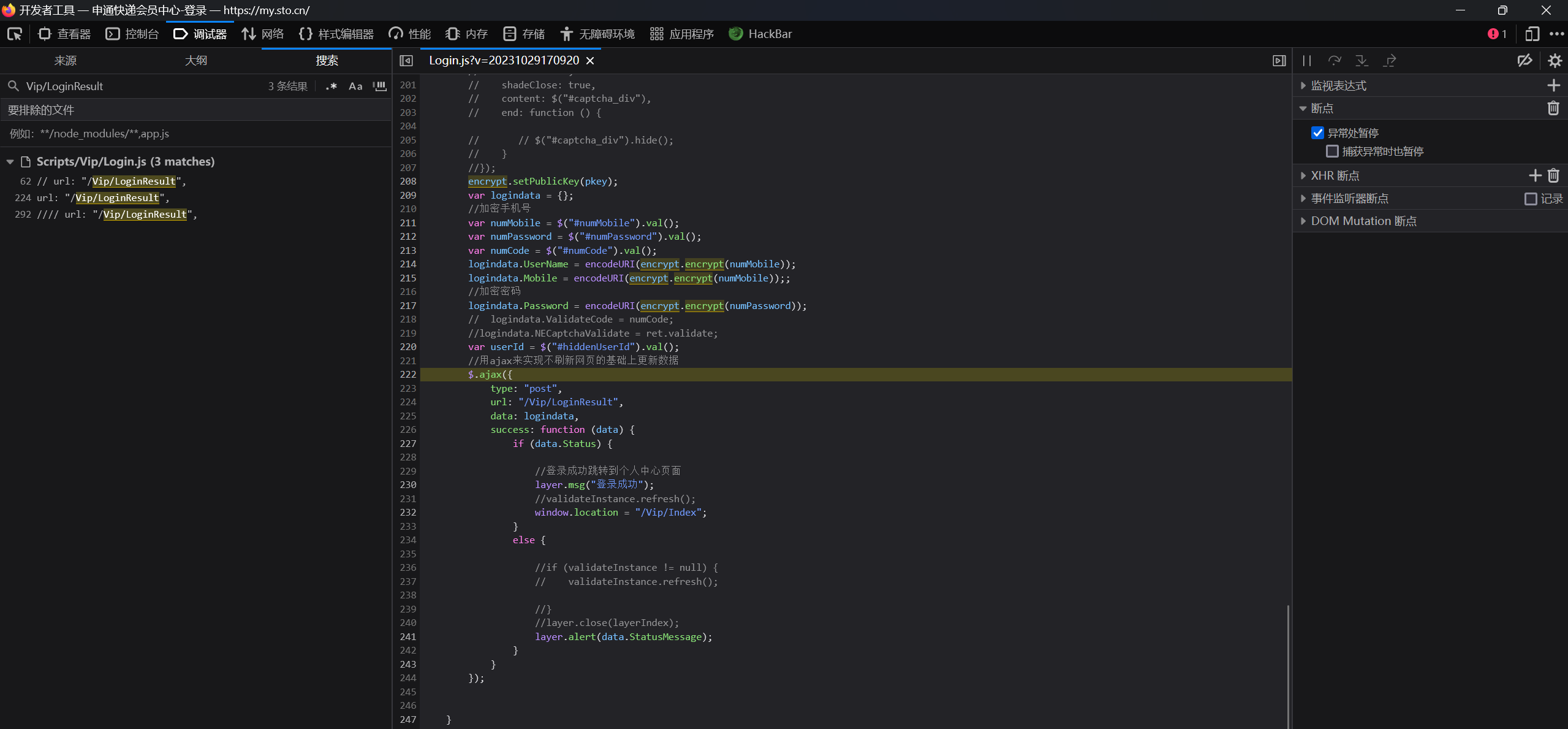Viewport: 1568px width, 729px height.
Task: Open the 存储 storage tab
Action: [524, 34]
